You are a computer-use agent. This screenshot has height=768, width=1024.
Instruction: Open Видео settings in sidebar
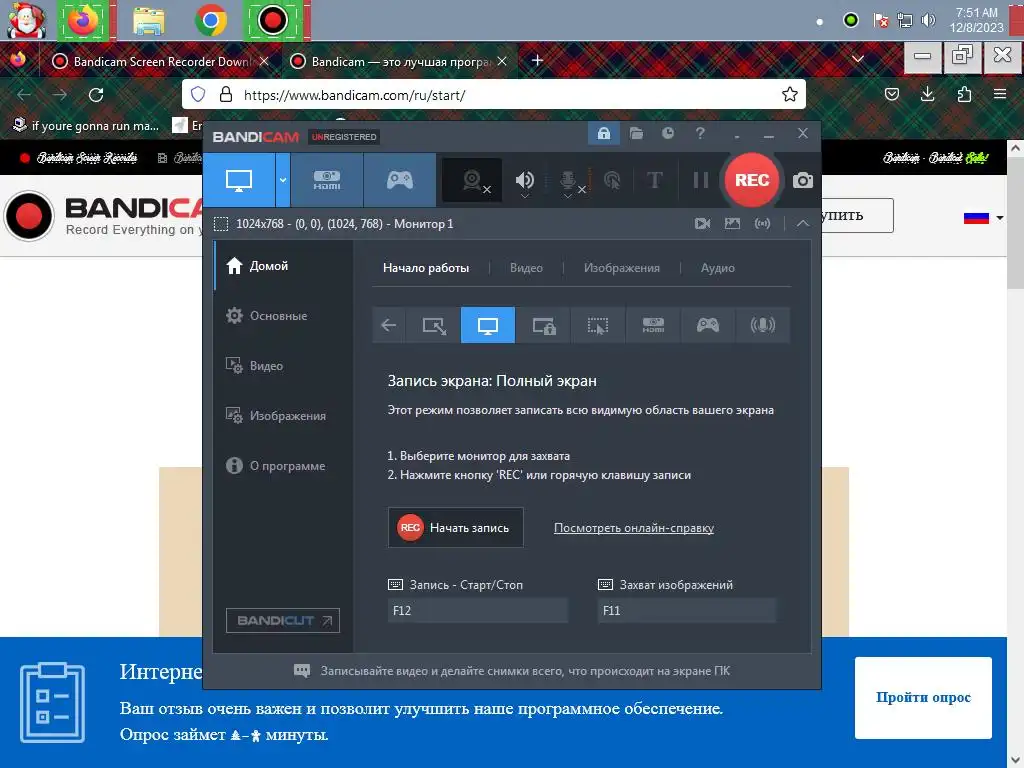coord(283,366)
